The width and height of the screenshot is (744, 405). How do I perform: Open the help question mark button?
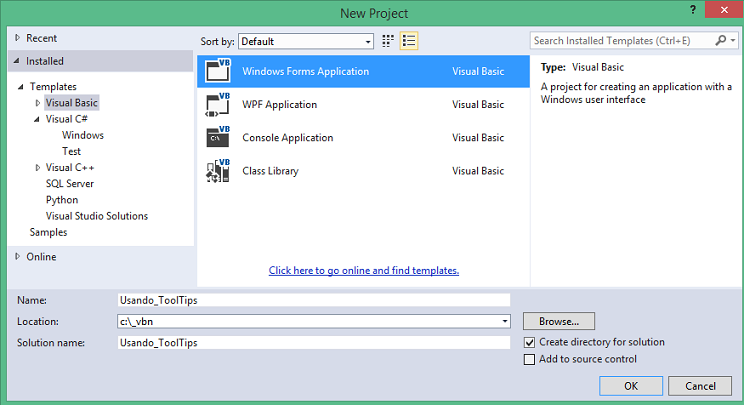pyautogui.click(x=693, y=9)
